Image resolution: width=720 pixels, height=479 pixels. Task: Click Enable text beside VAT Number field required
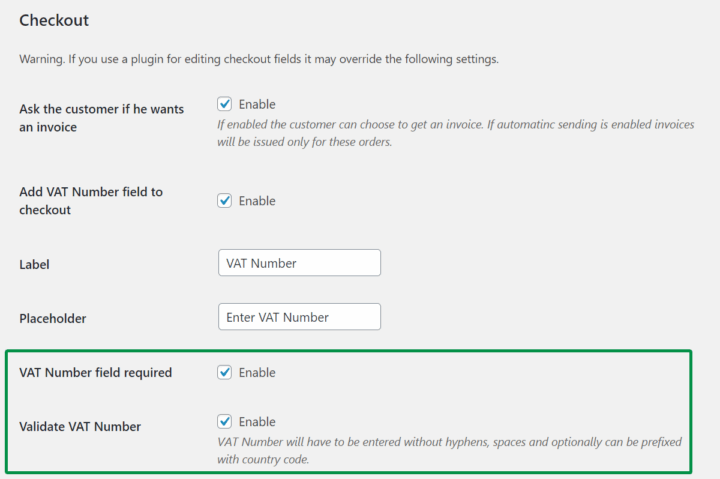(257, 372)
